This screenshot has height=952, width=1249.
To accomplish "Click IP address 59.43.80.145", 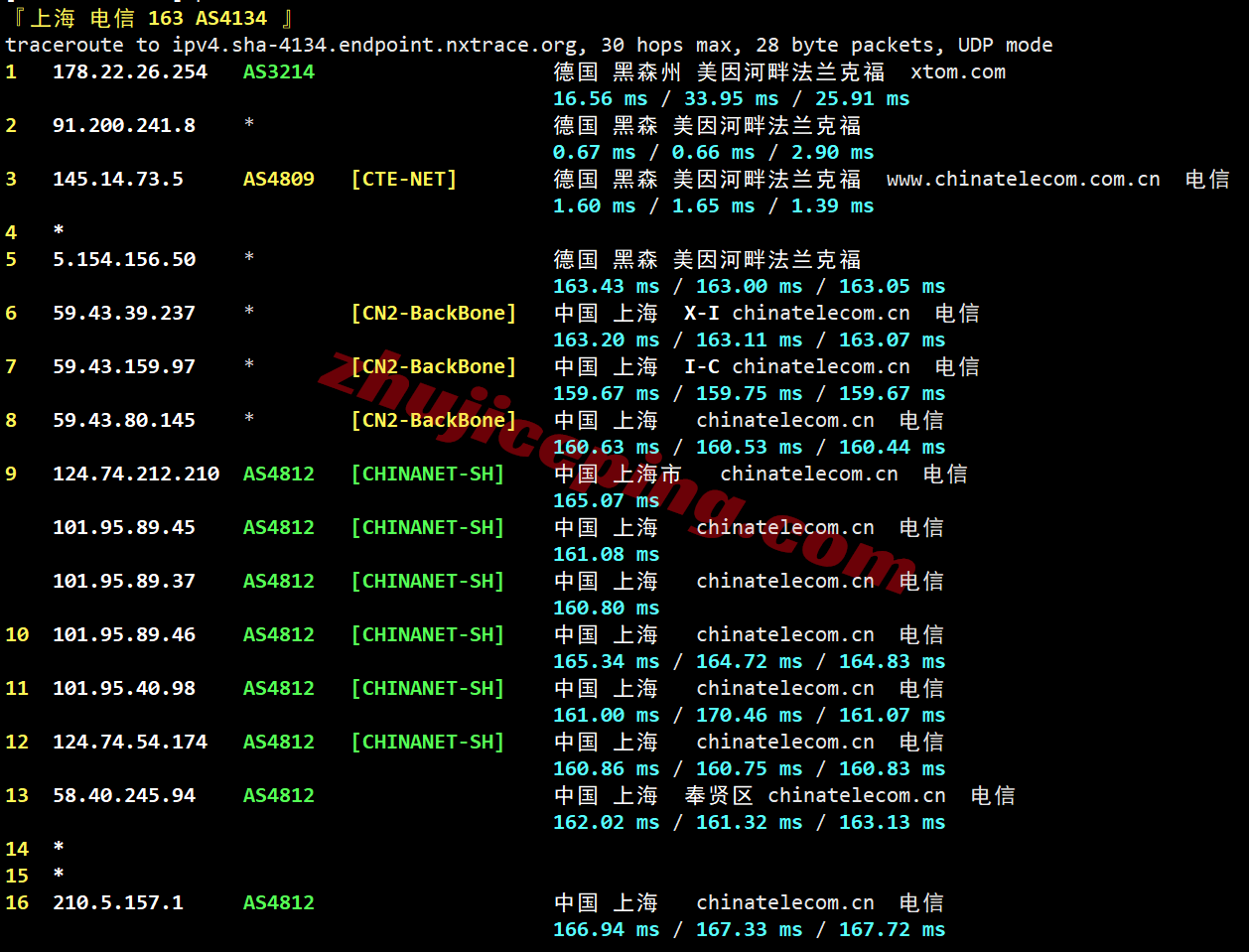I will [x=124, y=421].
